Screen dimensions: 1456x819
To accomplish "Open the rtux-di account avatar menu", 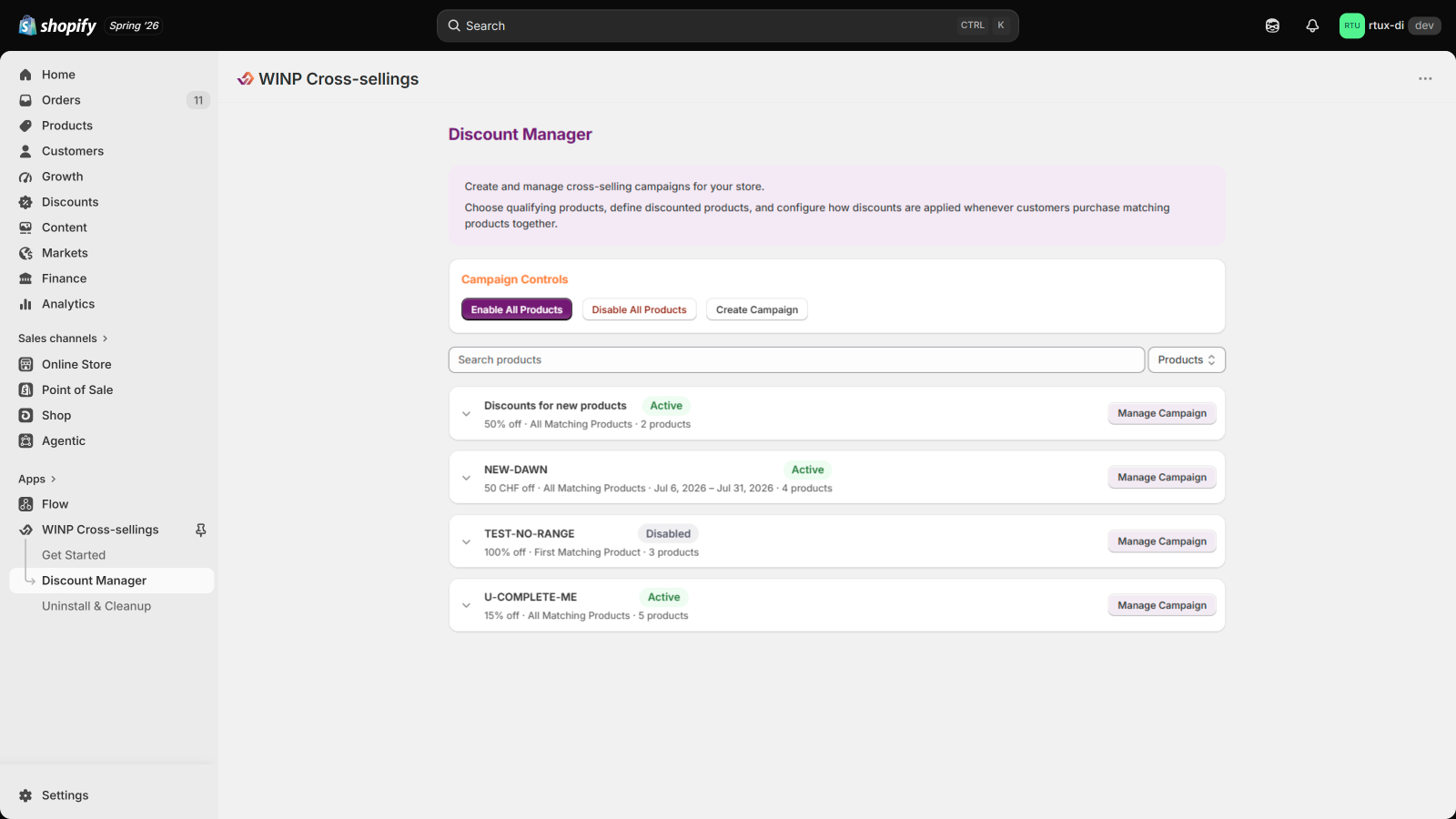I will 1352,25.
